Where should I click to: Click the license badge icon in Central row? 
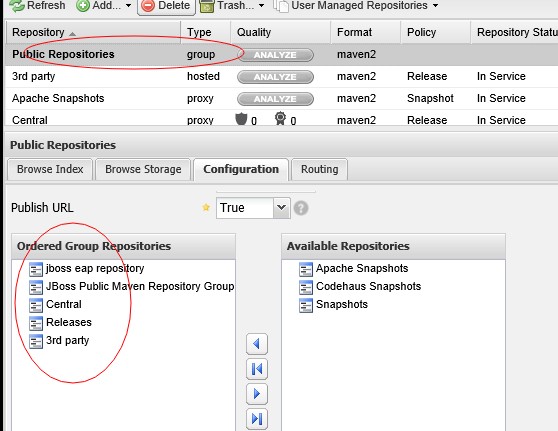(x=280, y=119)
